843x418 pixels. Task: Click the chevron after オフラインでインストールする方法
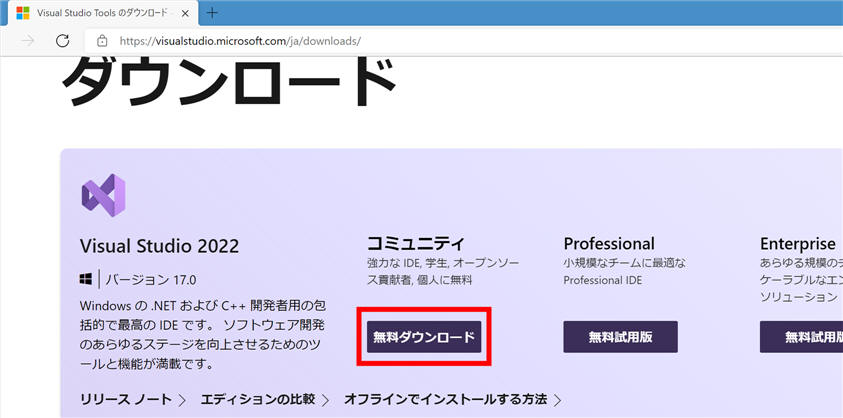[558, 400]
